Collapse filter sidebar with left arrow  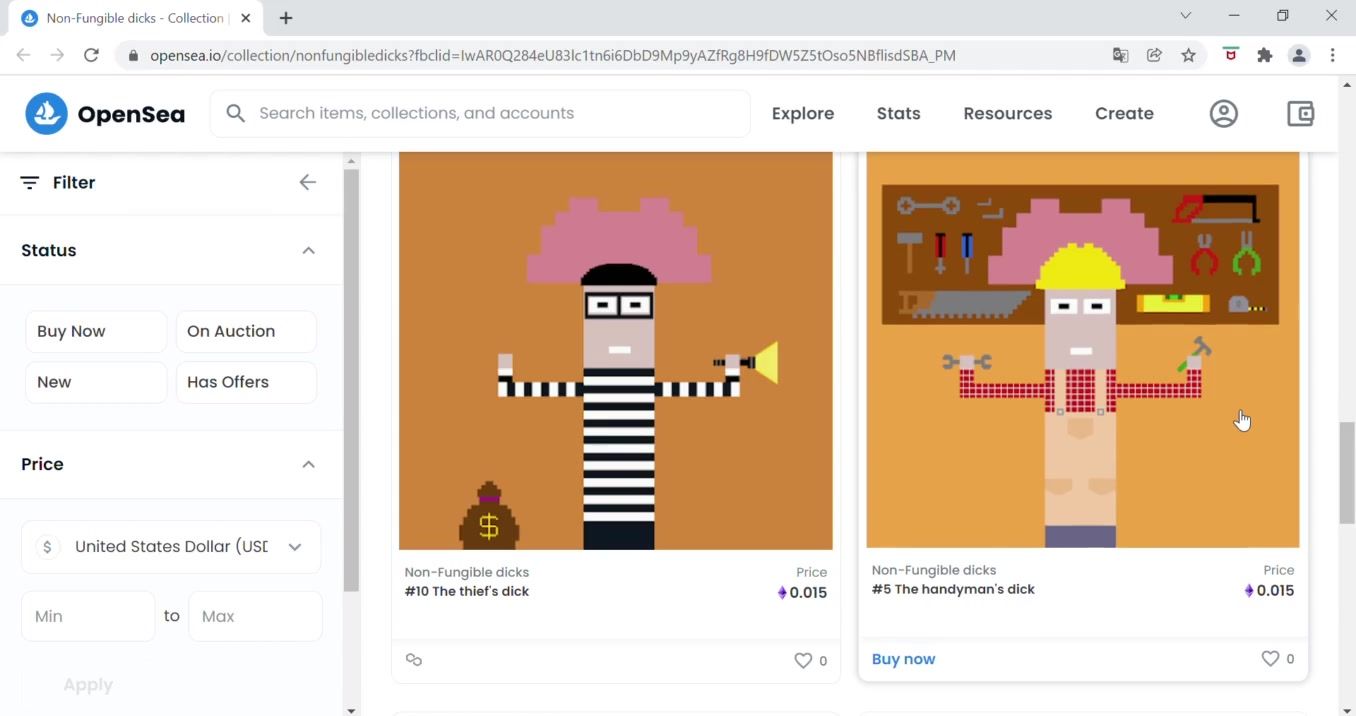point(307,182)
